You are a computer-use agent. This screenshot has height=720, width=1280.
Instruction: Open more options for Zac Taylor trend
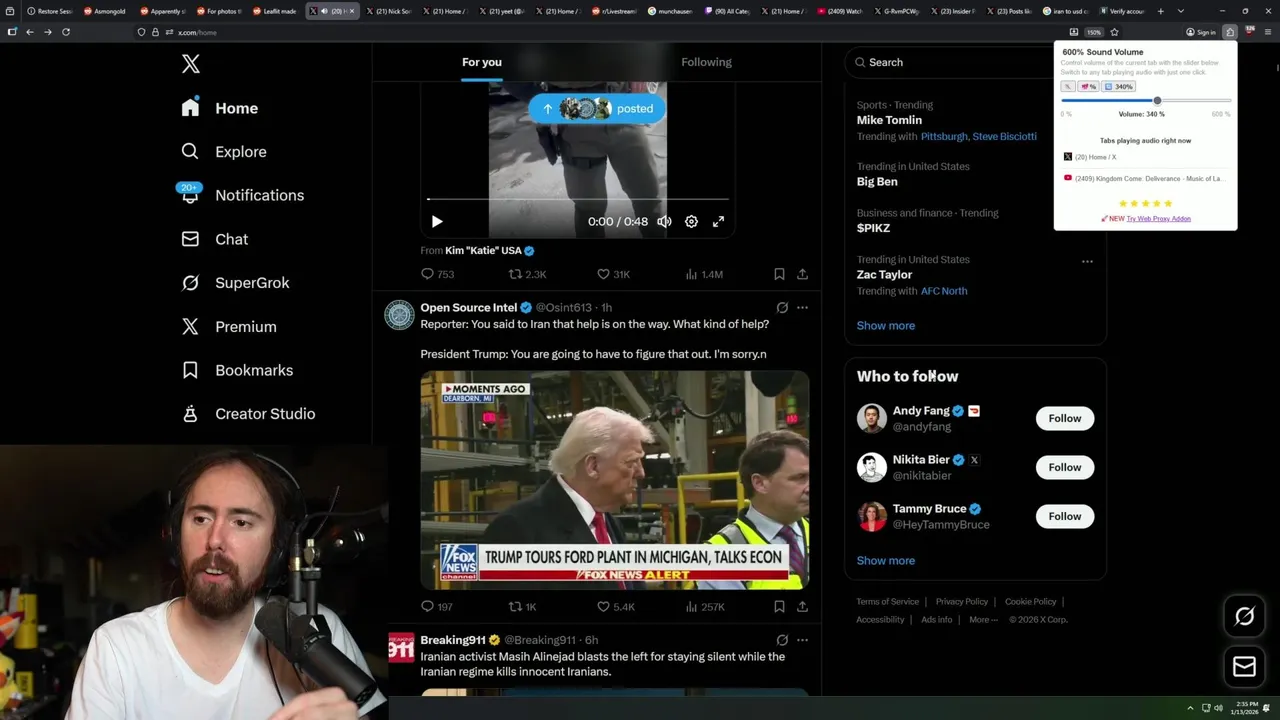1087,262
